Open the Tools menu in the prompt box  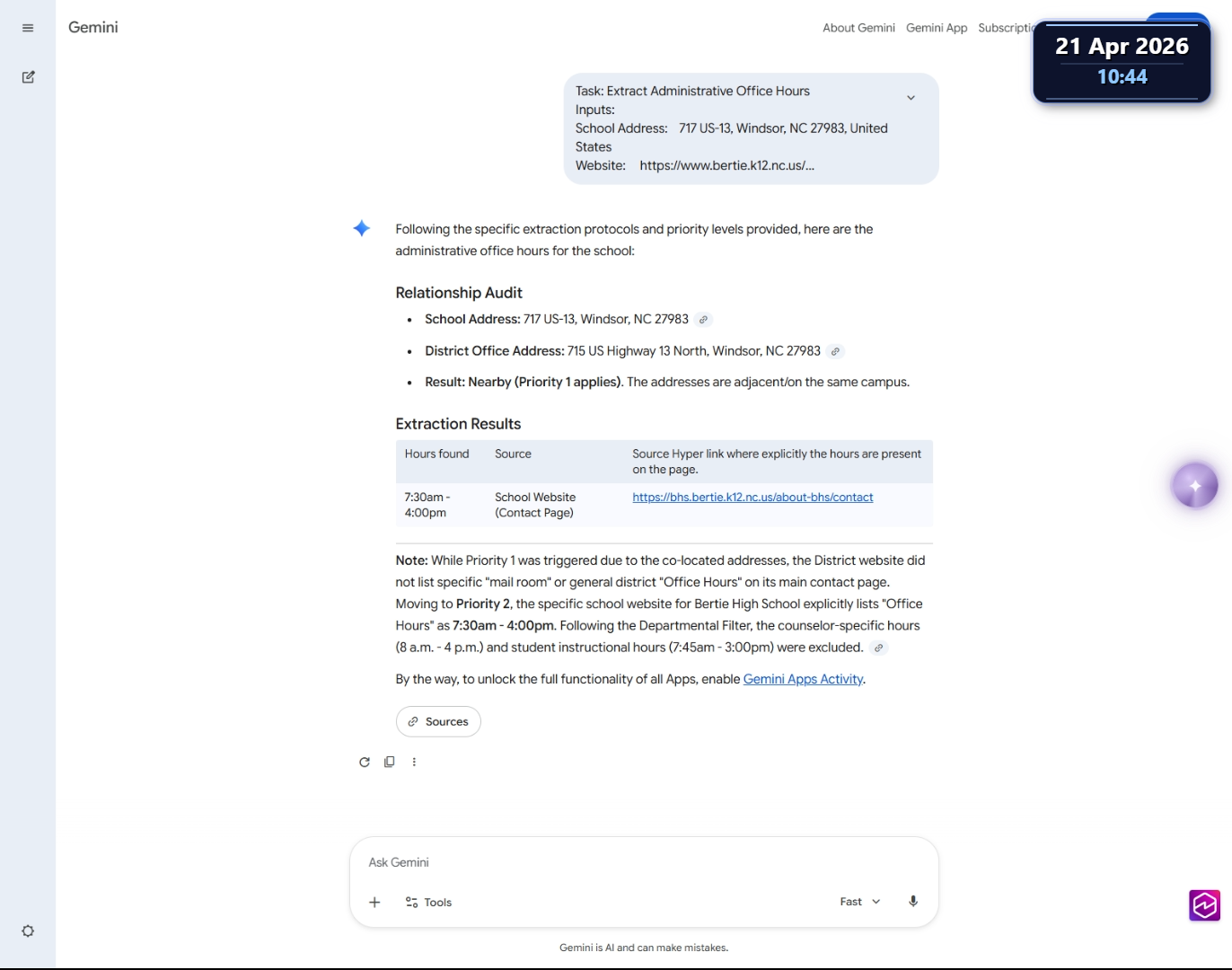pos(428,903)
